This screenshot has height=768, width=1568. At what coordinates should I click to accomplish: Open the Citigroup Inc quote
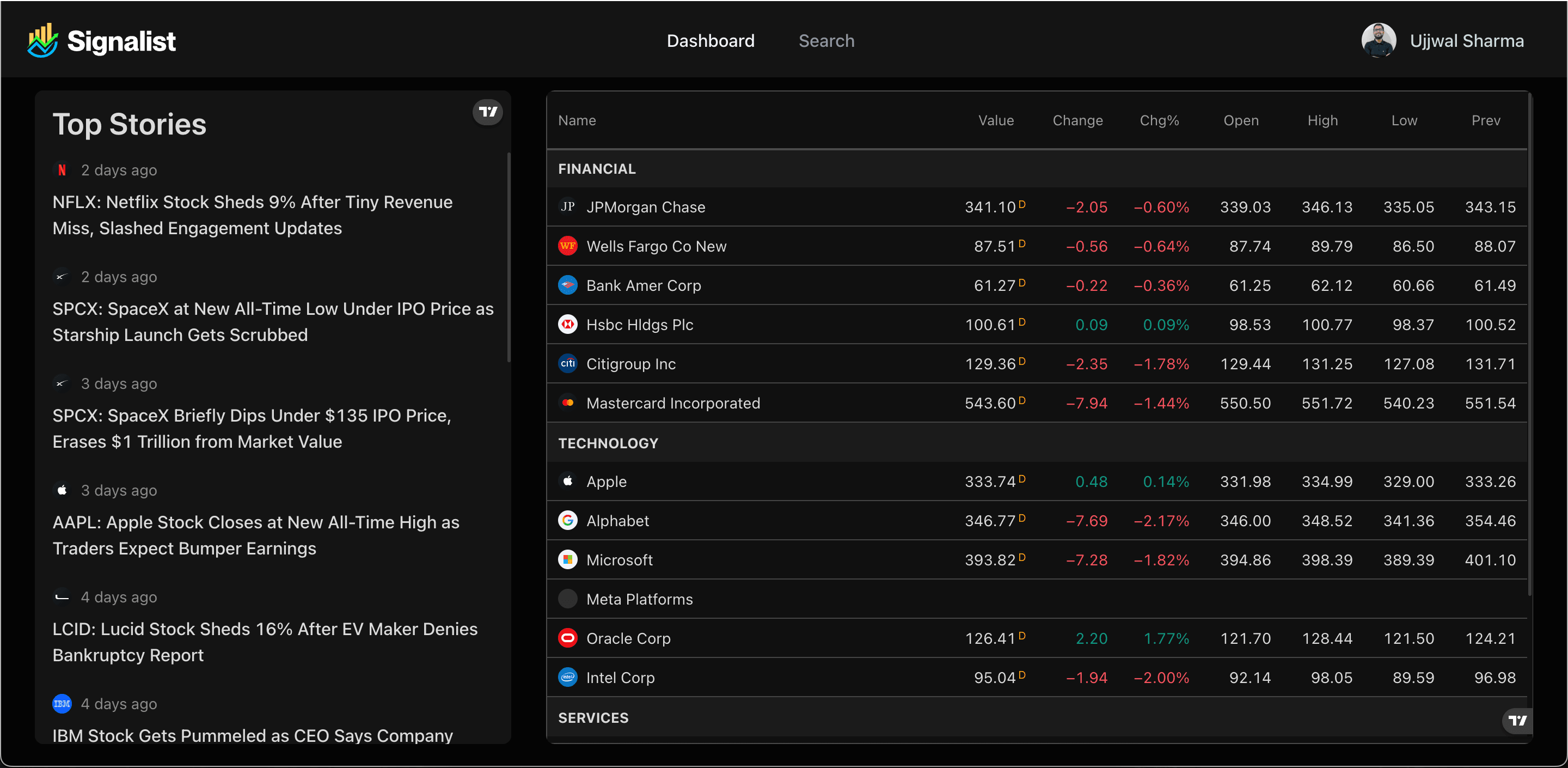click(x=630, y=364)
